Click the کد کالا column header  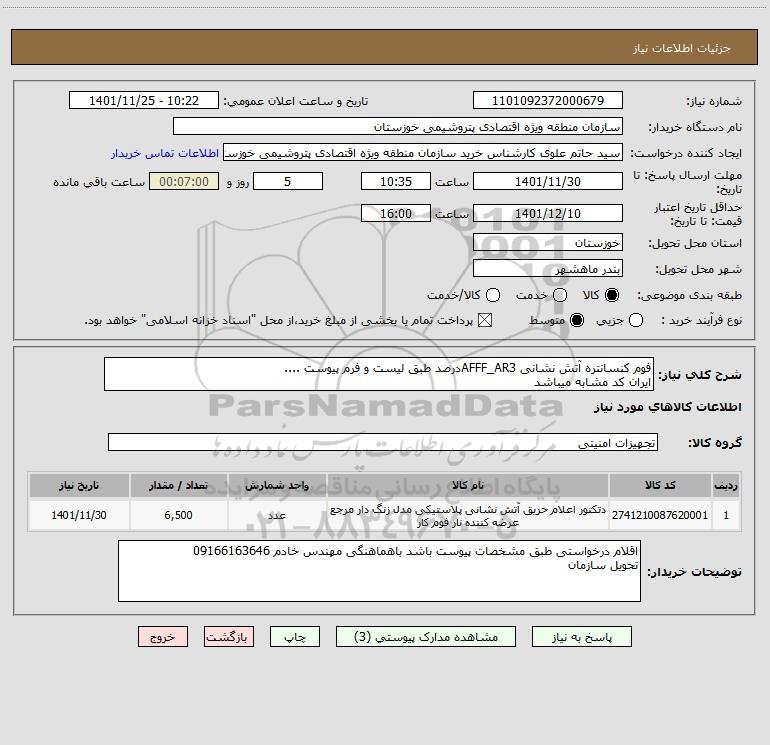[x=660, y=485]
